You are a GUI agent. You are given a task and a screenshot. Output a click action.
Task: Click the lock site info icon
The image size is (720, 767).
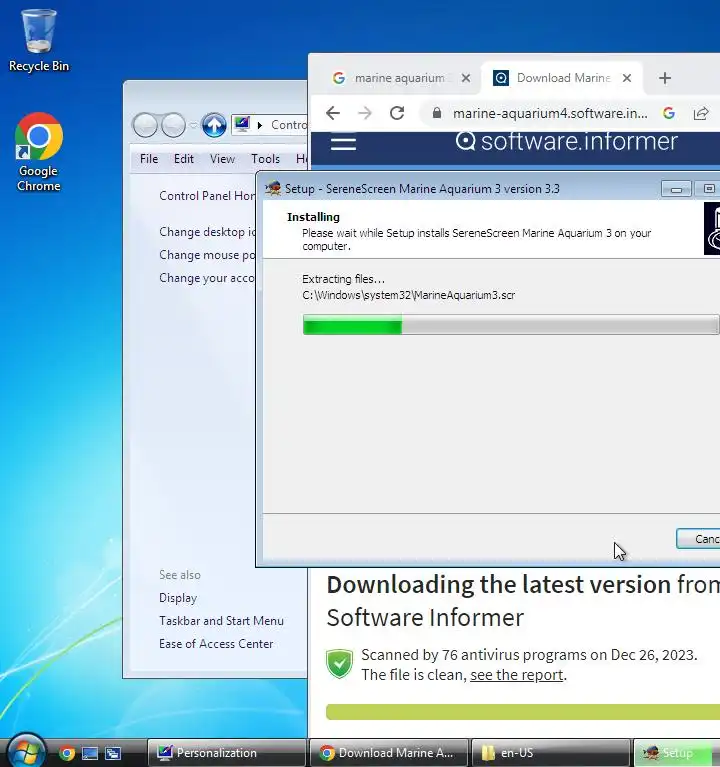(437, 113)
